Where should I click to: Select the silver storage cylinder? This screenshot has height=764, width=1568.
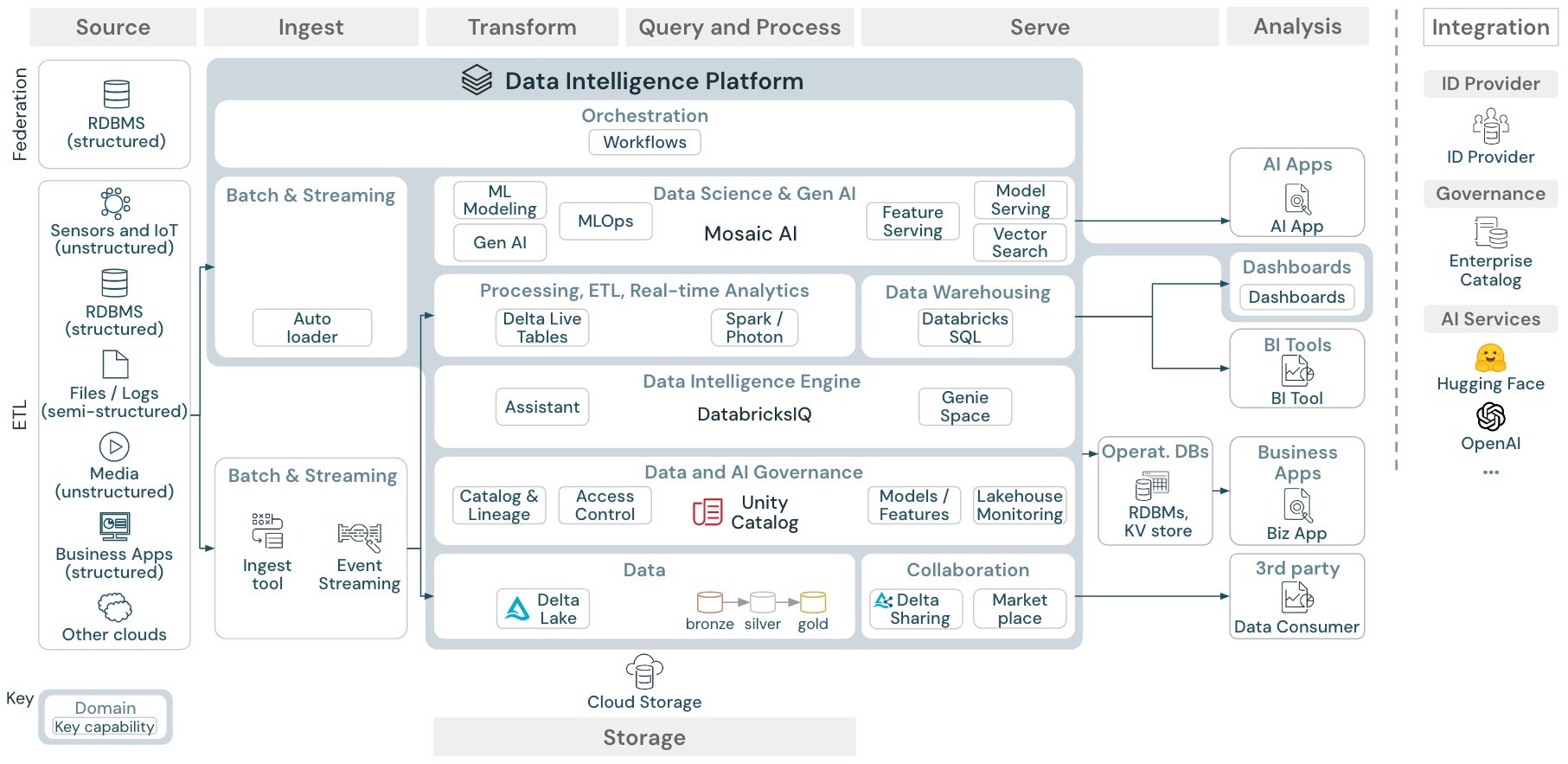pos(763,602)
